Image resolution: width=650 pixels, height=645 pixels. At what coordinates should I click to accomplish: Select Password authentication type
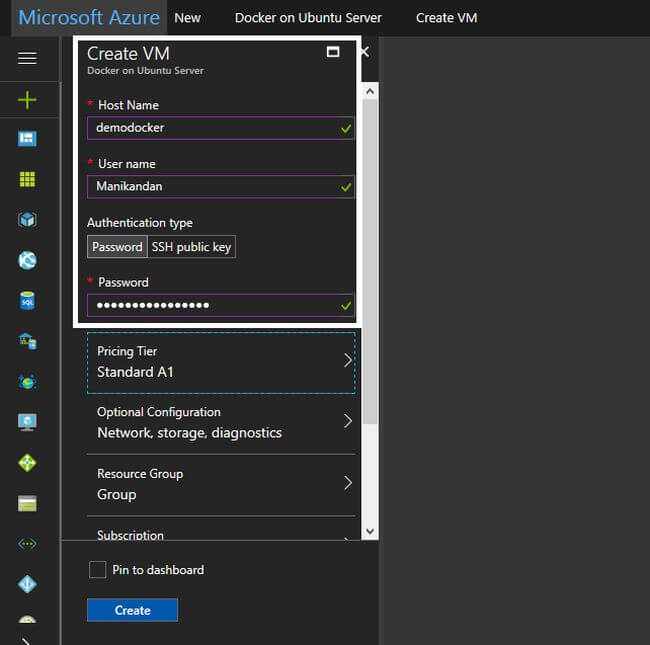point(117,247)
